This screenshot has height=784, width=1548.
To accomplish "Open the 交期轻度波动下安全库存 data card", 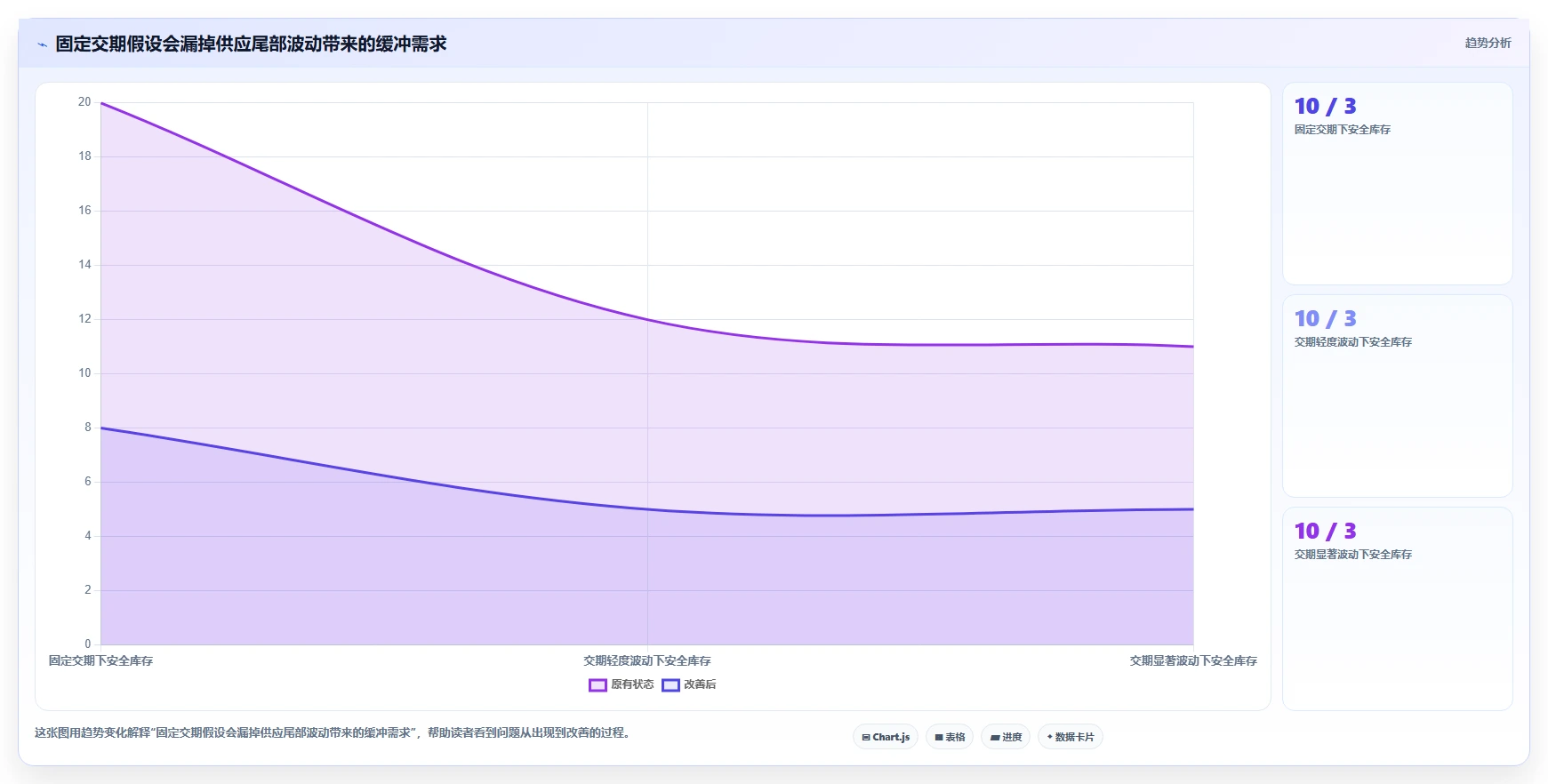I will 1398,396.
